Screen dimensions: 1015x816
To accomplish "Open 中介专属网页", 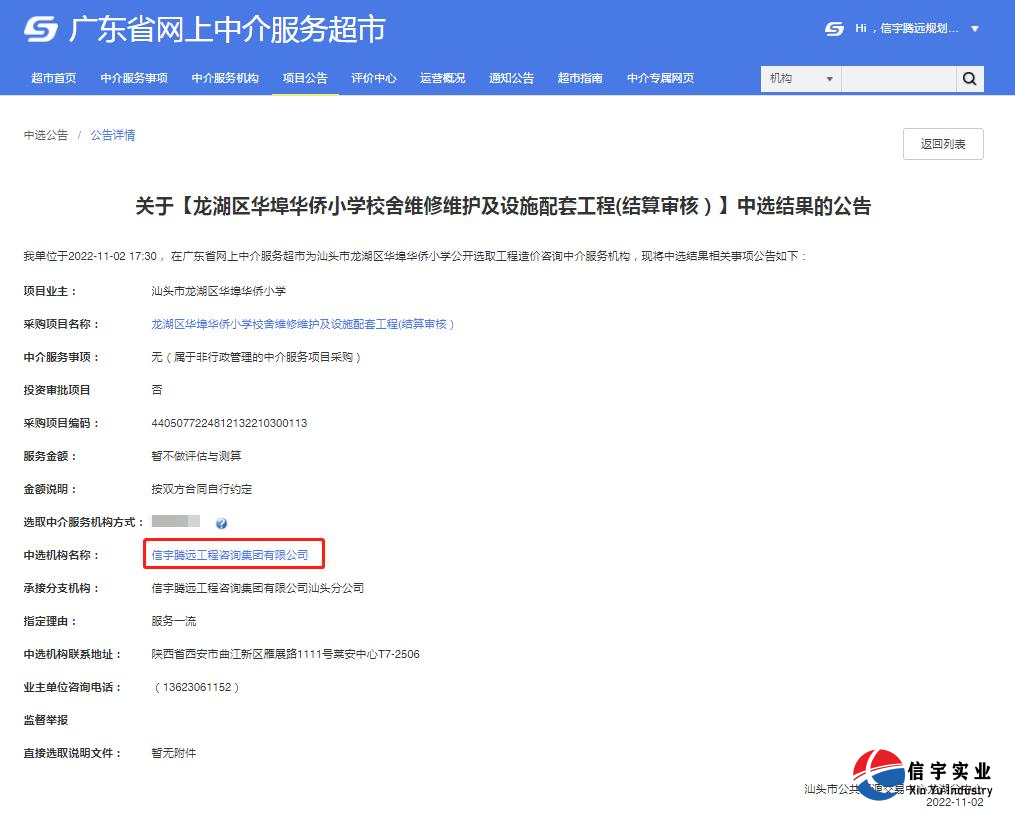I will click(660, 77).
